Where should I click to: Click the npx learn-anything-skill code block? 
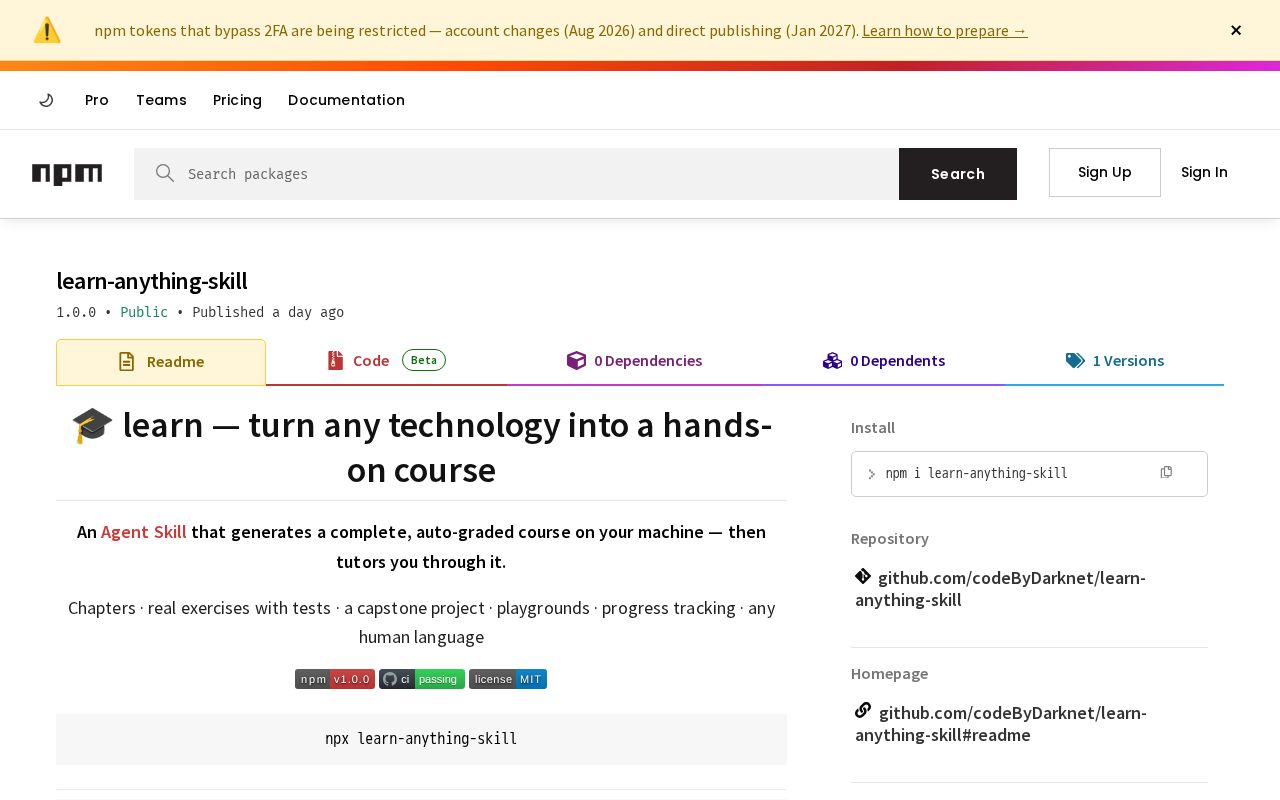click(421, 739)
